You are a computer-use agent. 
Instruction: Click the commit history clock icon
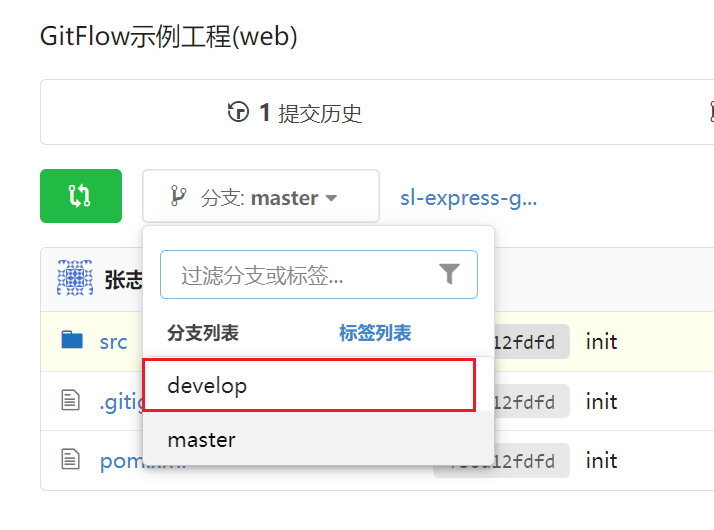[238, 112]
